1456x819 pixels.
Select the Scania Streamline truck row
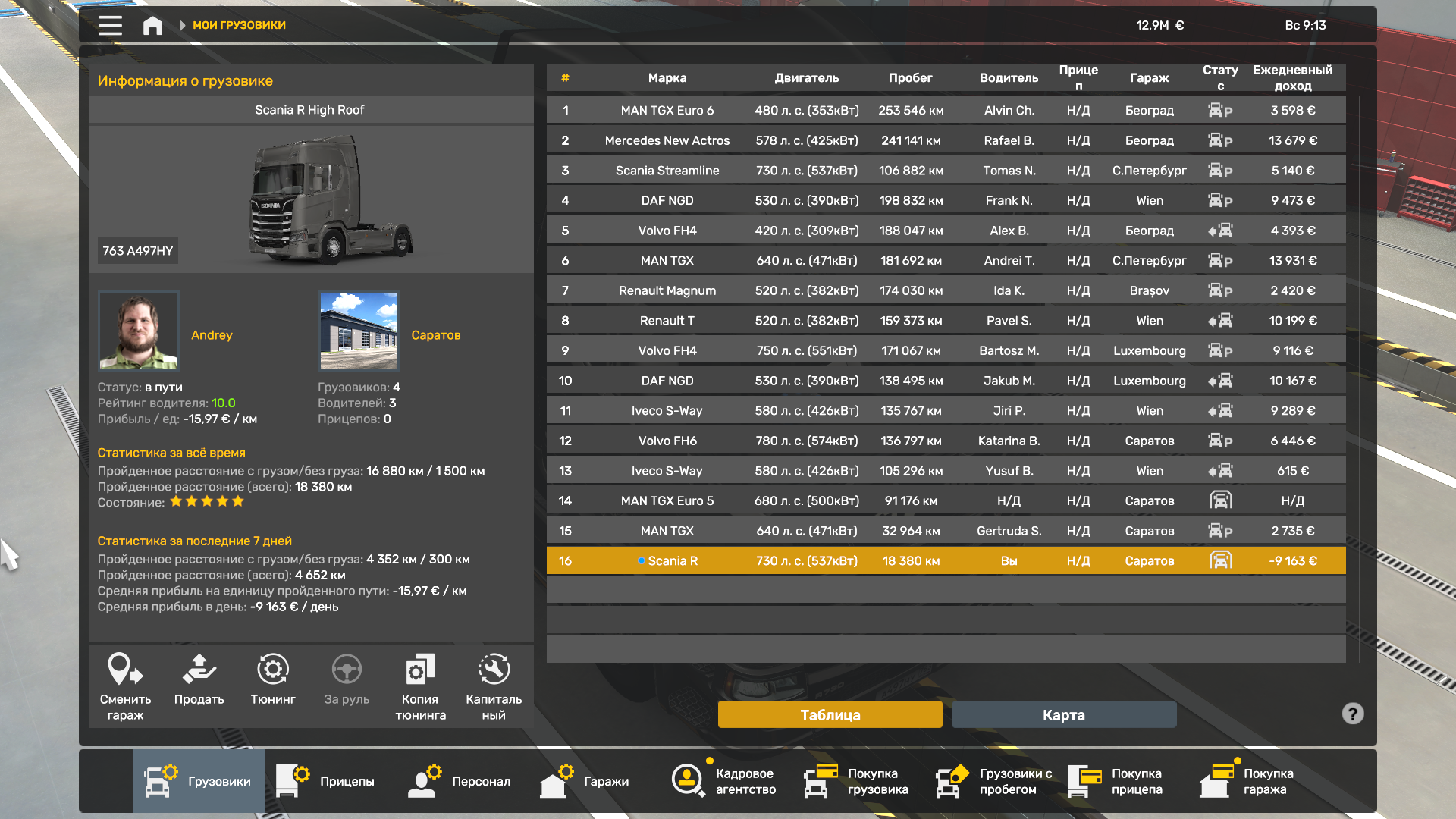coord(946,171)
